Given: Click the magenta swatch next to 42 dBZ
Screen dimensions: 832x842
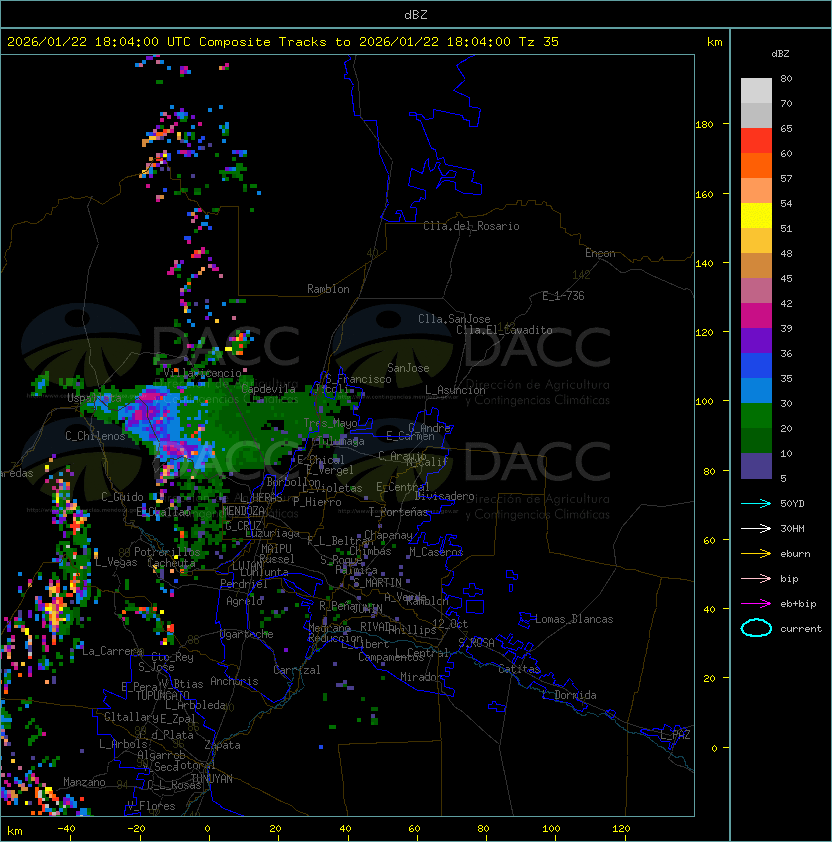Looking at the screenshot, I should (x=756, y=315).
